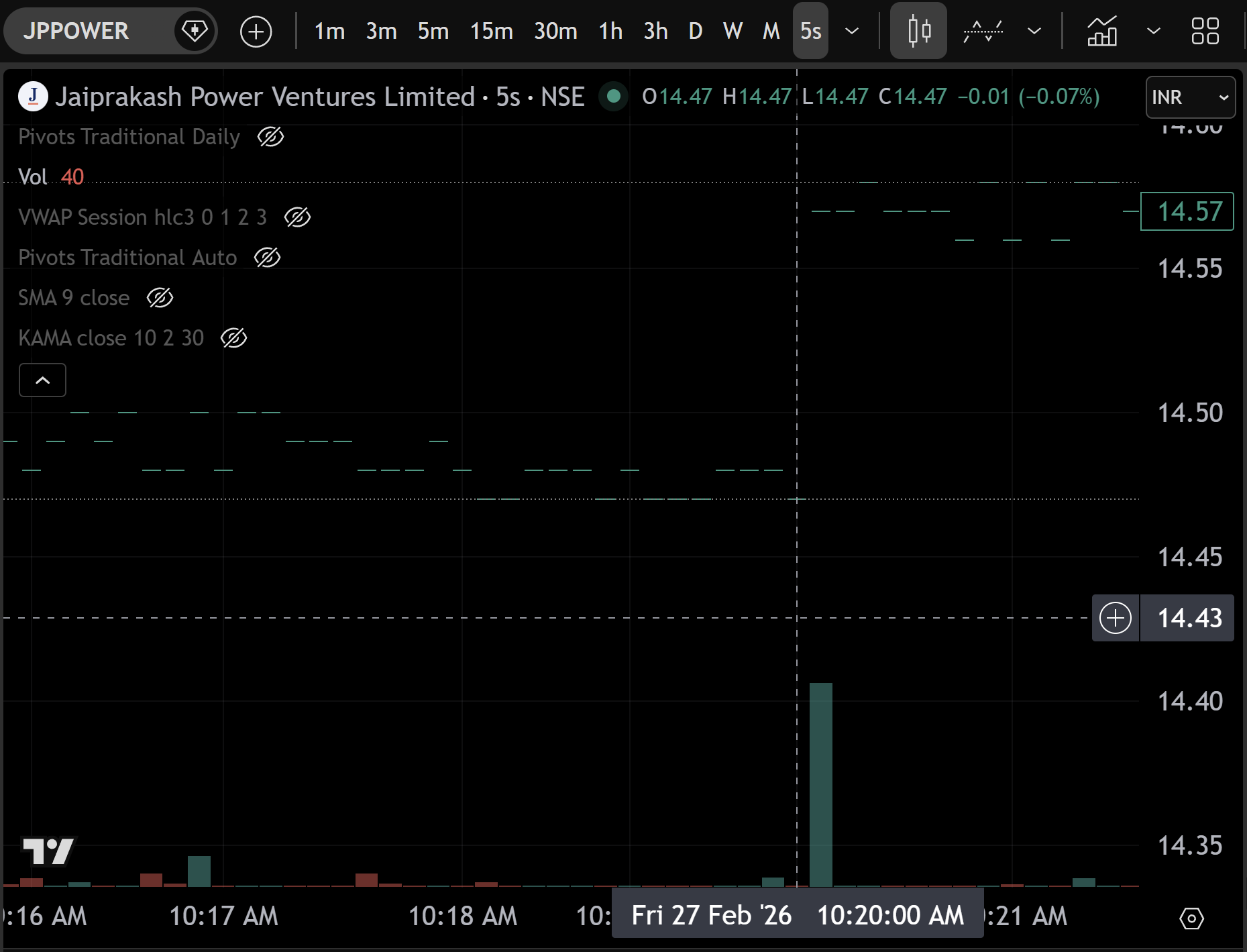Click the plus icon beside 14.43 price

1116,618
